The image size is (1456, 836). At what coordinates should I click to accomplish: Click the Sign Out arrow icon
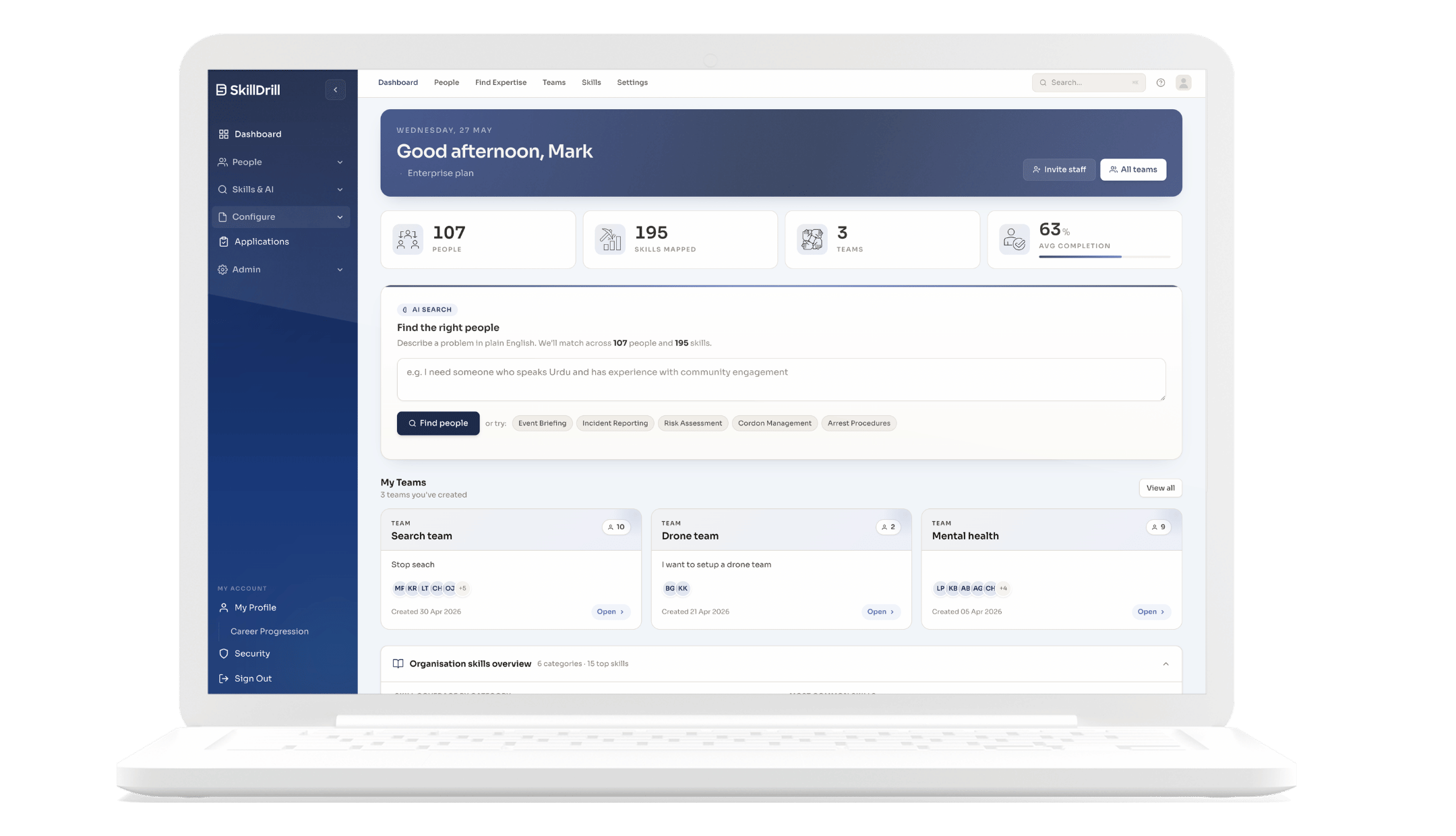pyautogui.click(x=224, y=678)
